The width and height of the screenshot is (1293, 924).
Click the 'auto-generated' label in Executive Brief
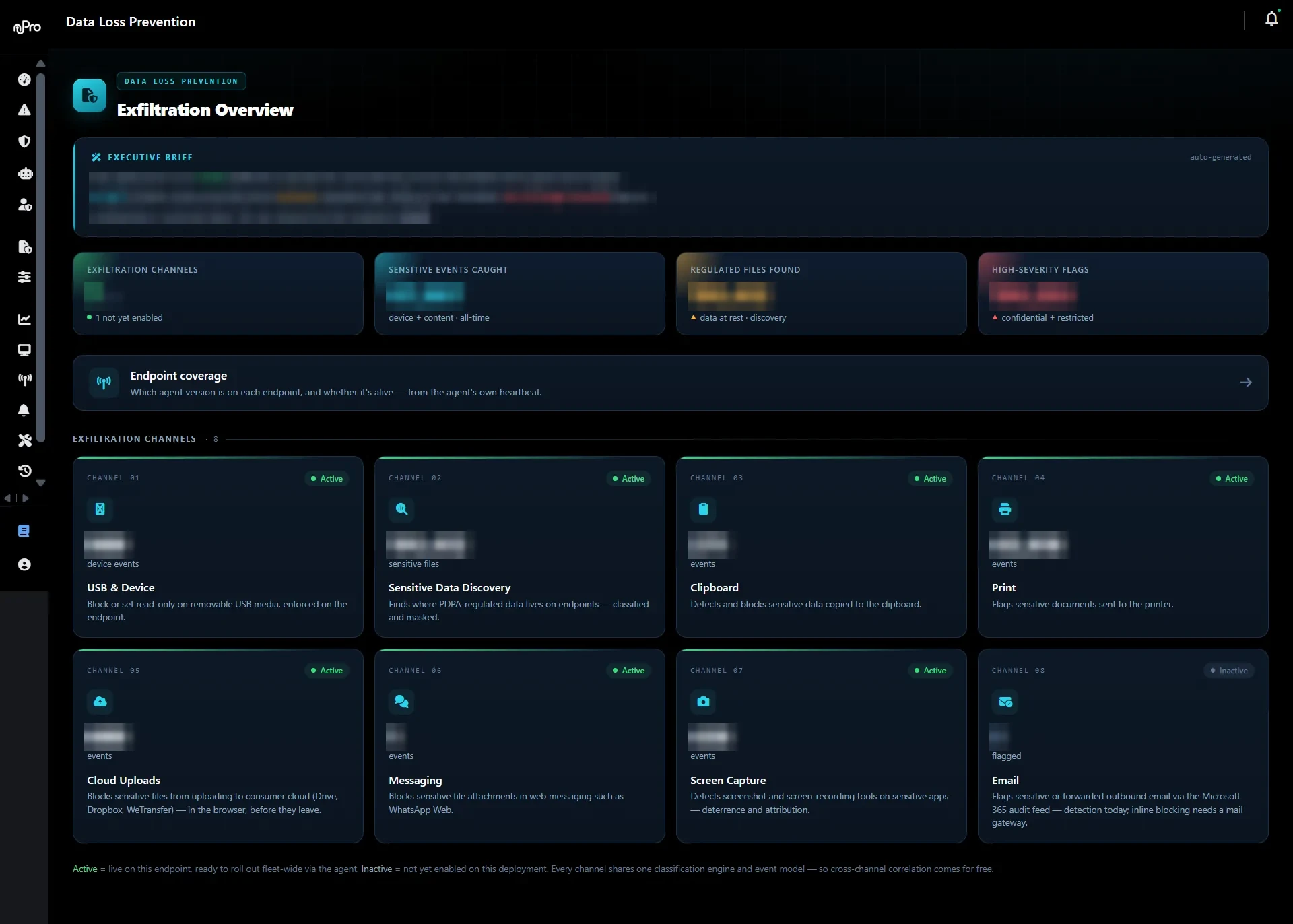pos(1220,158)
